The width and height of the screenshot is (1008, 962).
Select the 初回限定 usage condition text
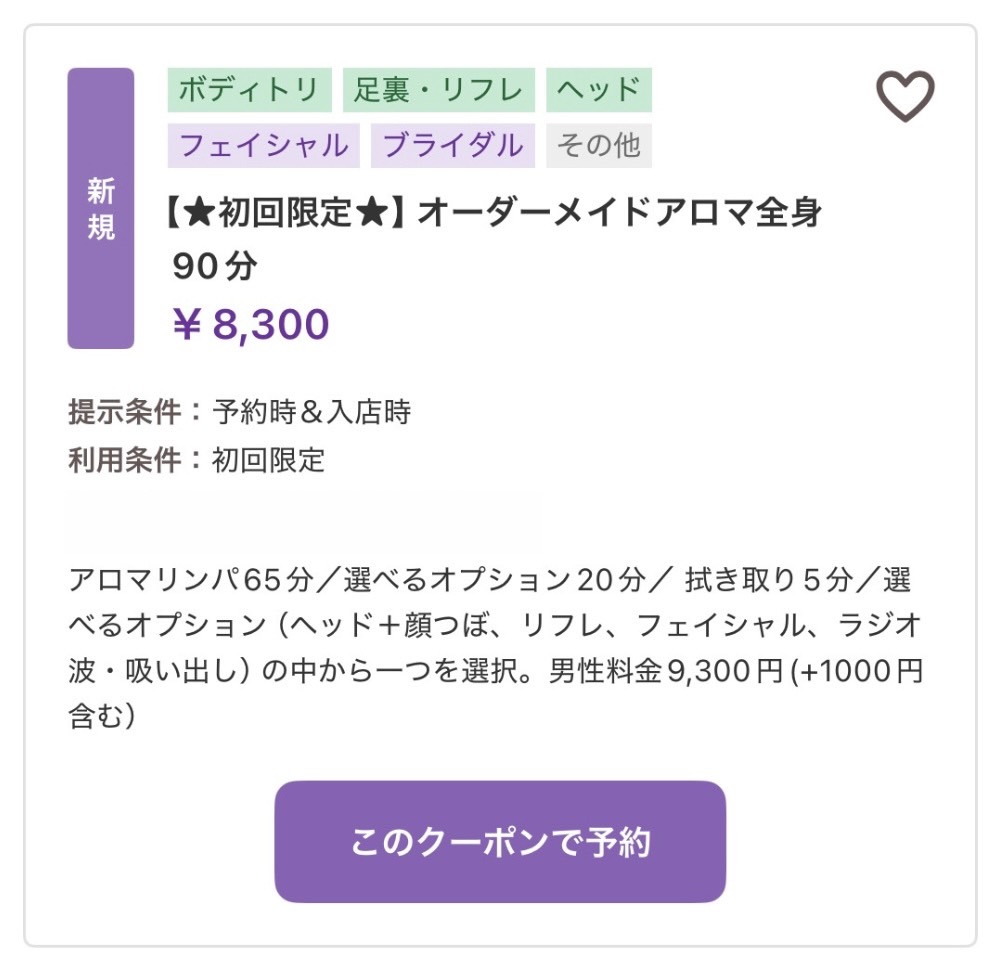(269, 460)
